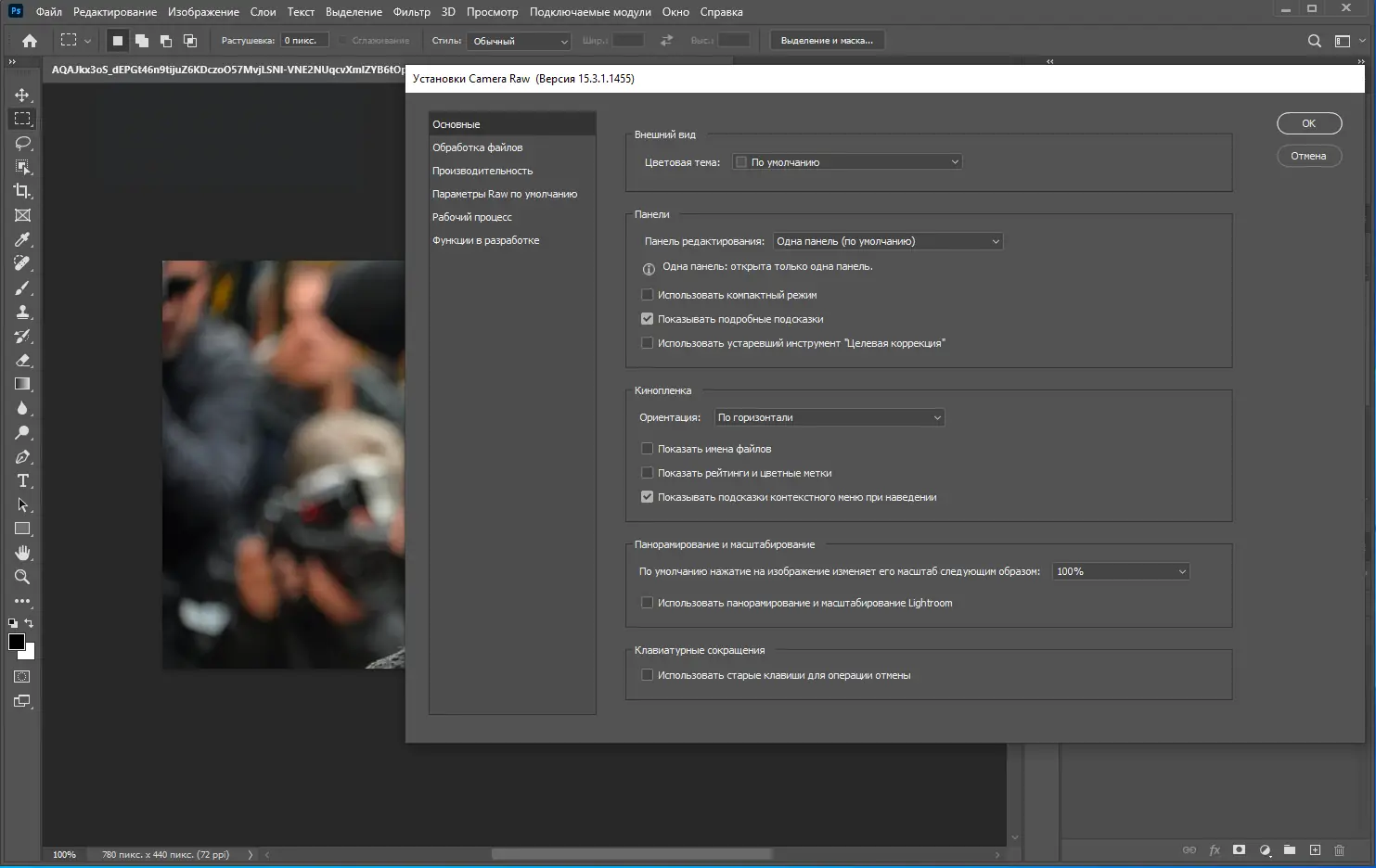Uncheck 'Показывать подробные подсказки'

(x=648, y=319)
